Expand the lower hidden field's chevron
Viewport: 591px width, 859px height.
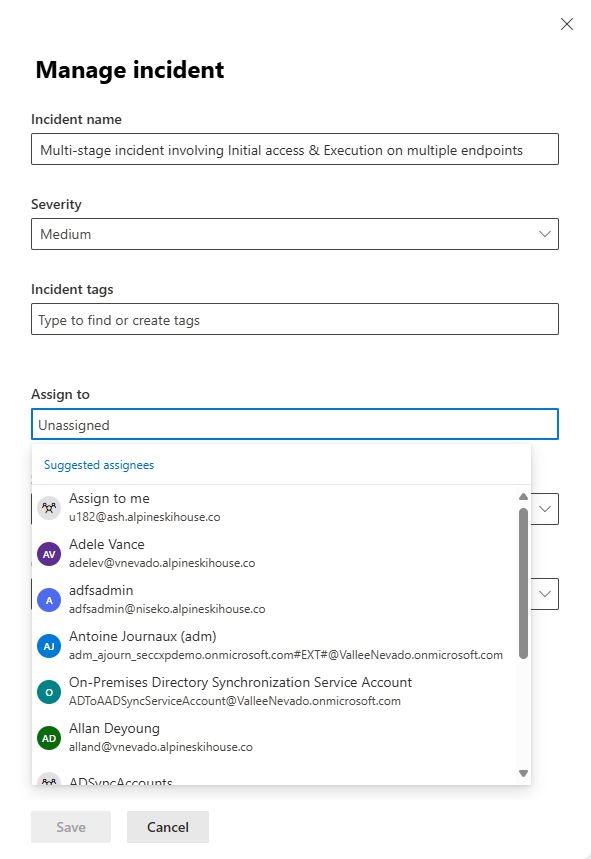coord(544,593)
